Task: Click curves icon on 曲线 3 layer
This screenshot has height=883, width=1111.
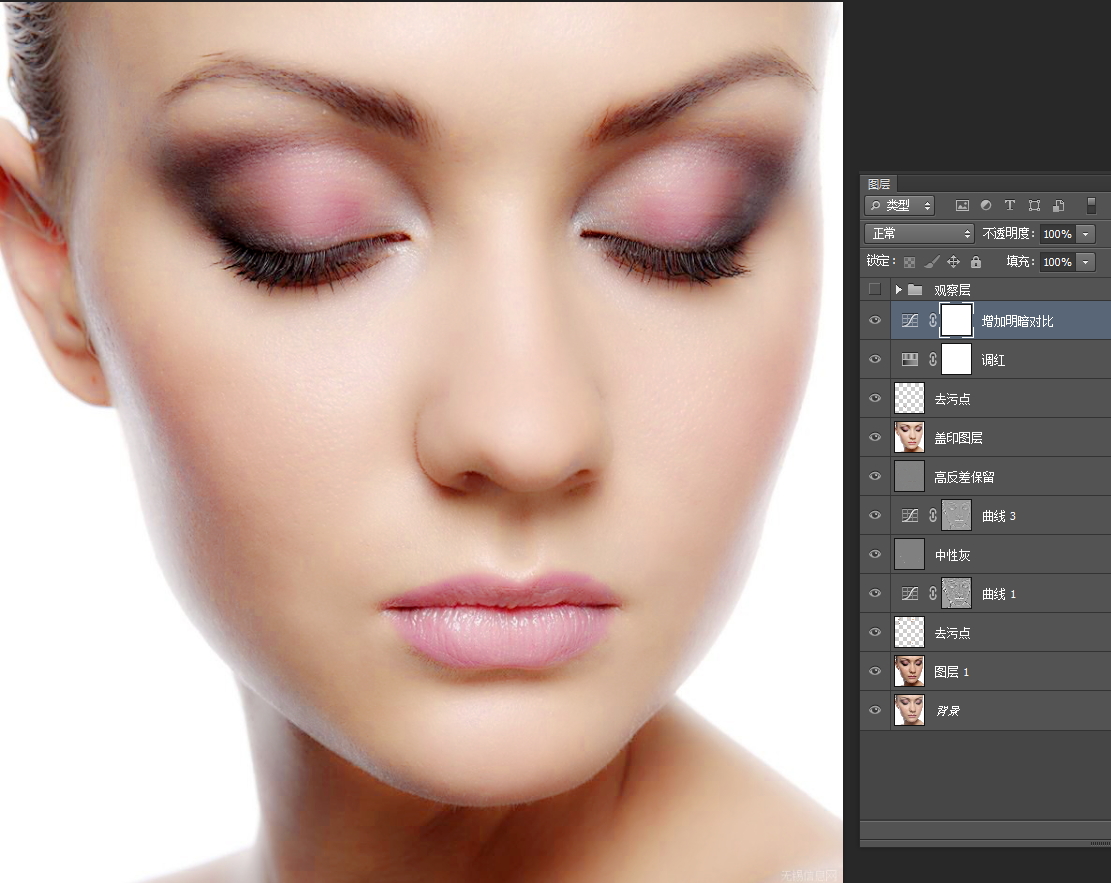Action: coord(910,515)
